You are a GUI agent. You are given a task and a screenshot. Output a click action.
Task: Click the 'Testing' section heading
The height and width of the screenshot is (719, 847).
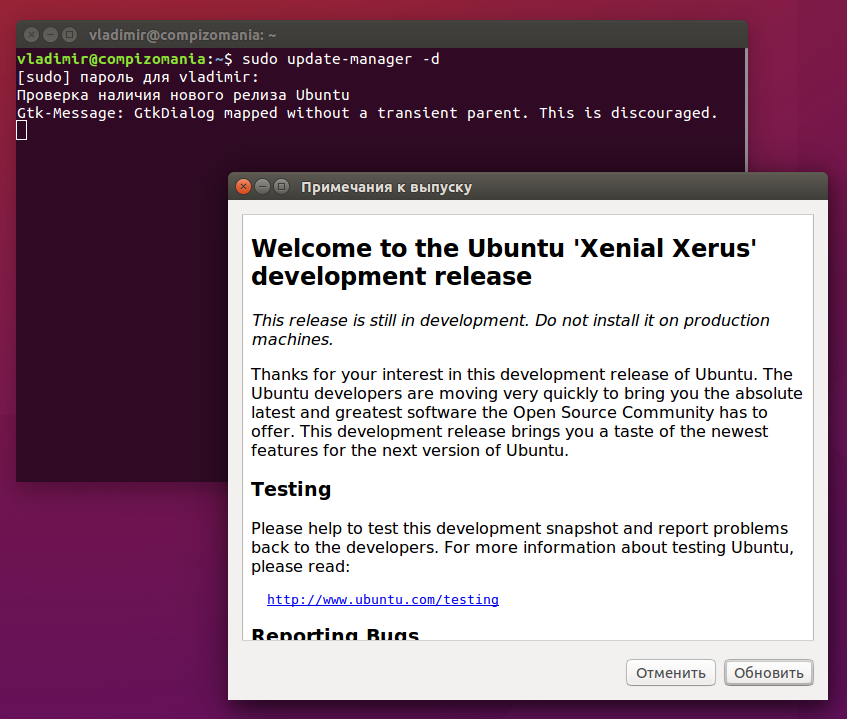tap(291, 489)
